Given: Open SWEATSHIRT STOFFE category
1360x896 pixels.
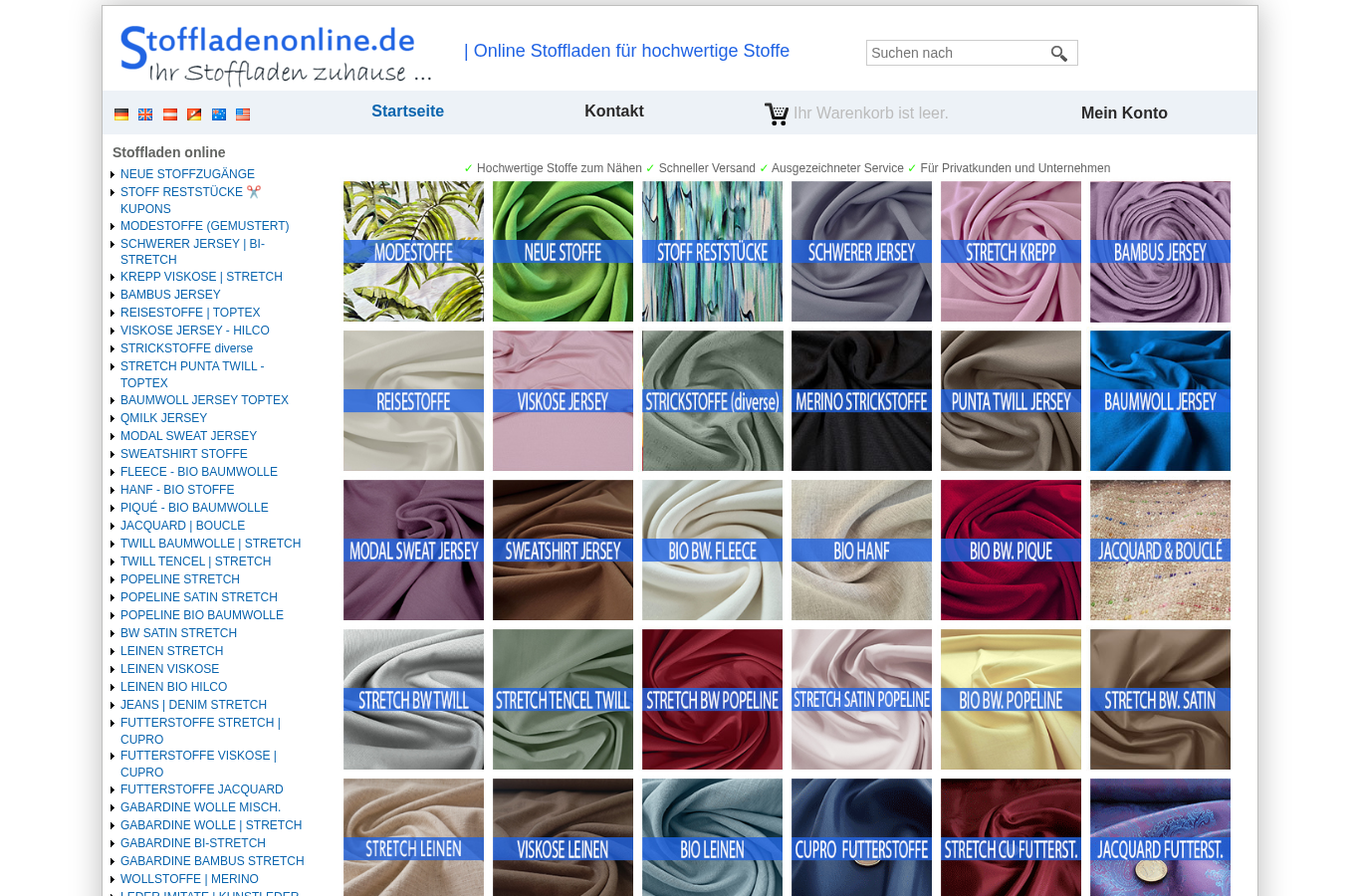Looking at the screenshot, I should coord(184,454).
